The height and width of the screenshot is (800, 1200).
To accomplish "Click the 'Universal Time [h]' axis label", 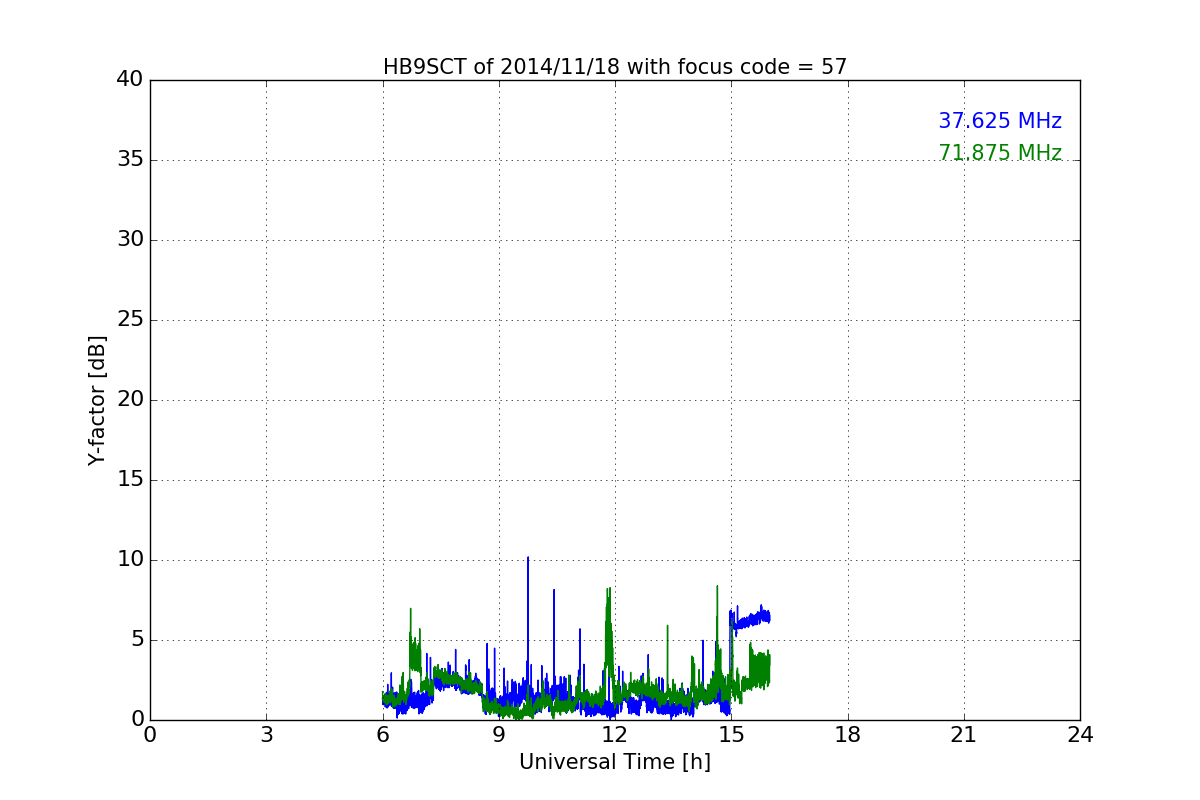I will coord(615,762).
